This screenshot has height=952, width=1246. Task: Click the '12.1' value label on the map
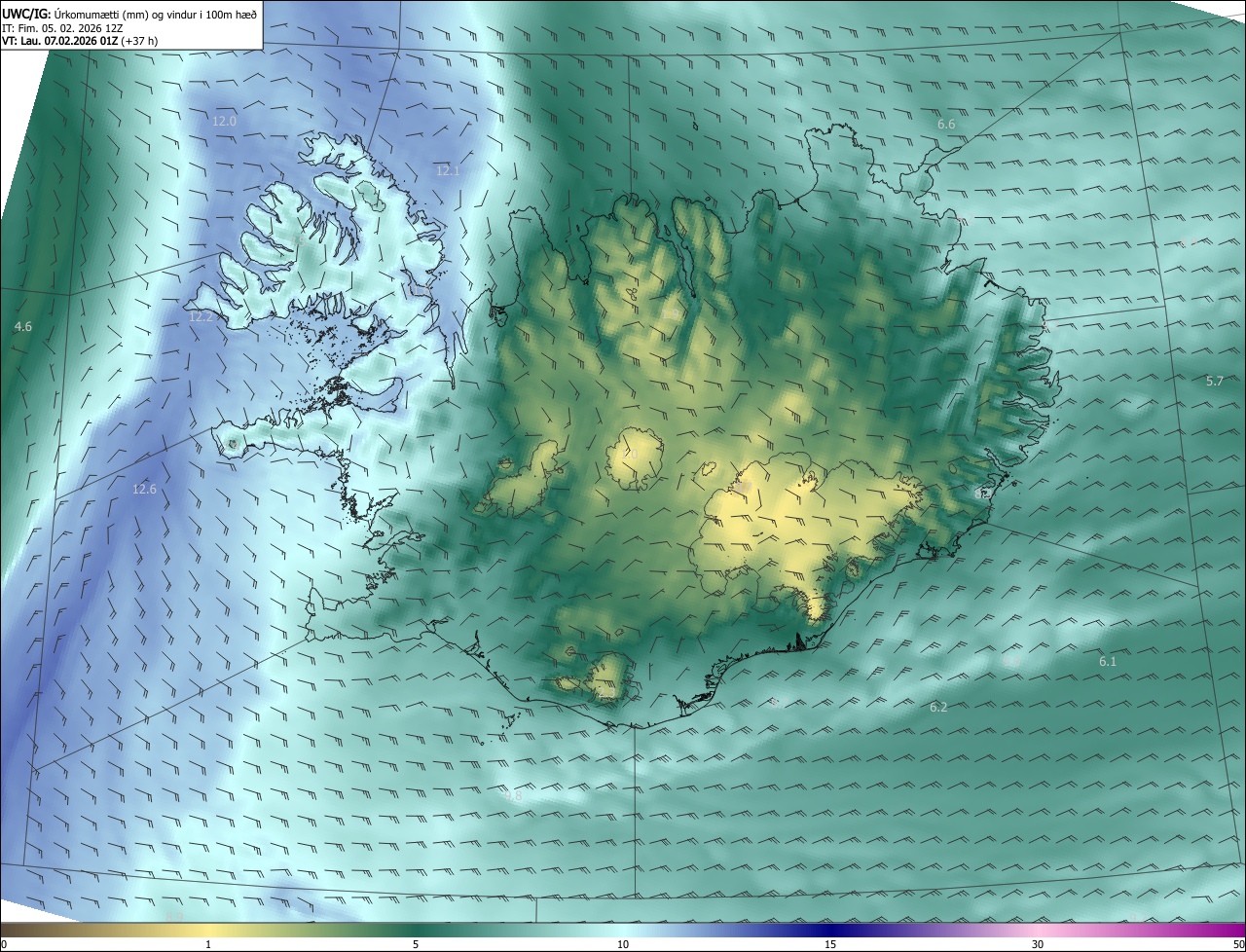tap(448, 171)
